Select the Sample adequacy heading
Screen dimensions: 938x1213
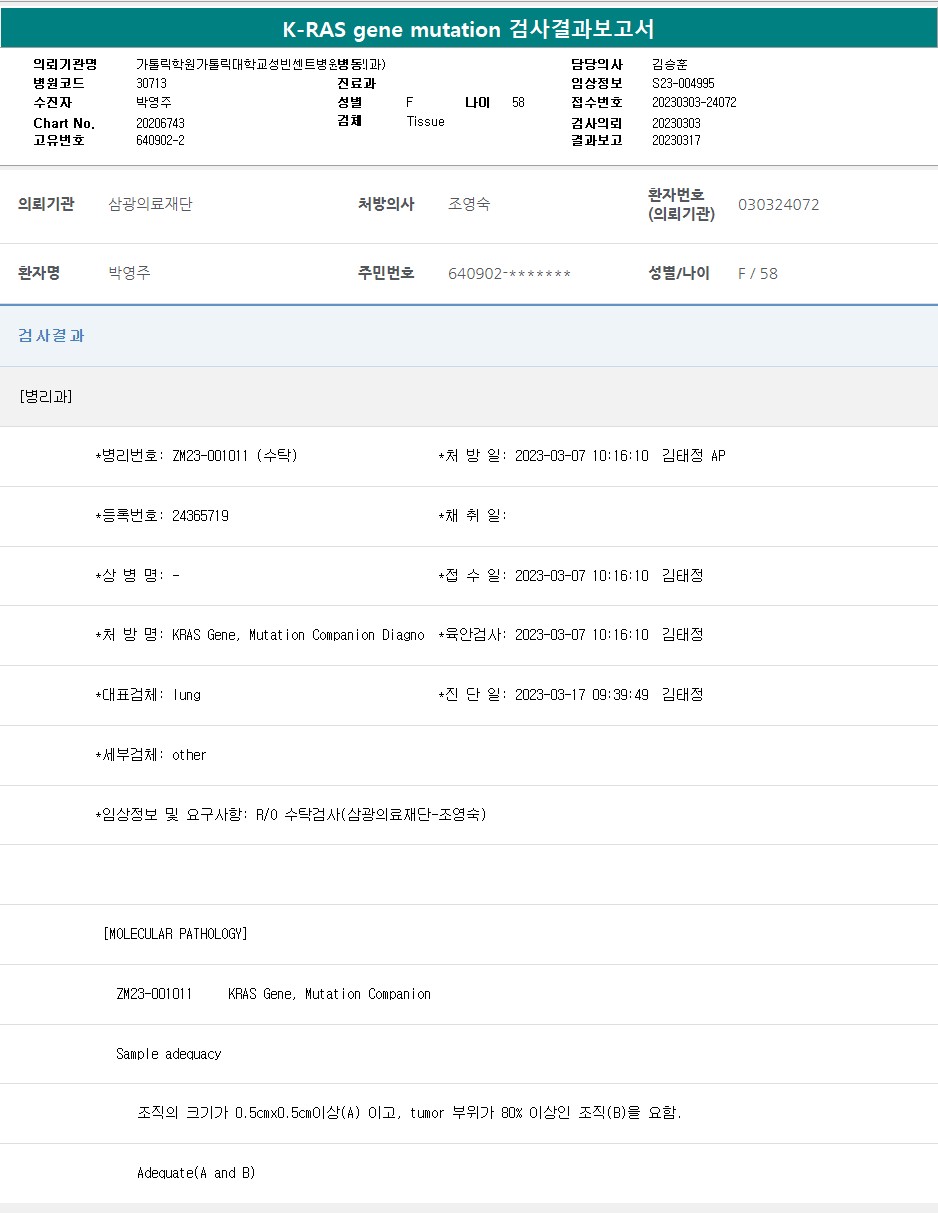[x=168, y=1054]
